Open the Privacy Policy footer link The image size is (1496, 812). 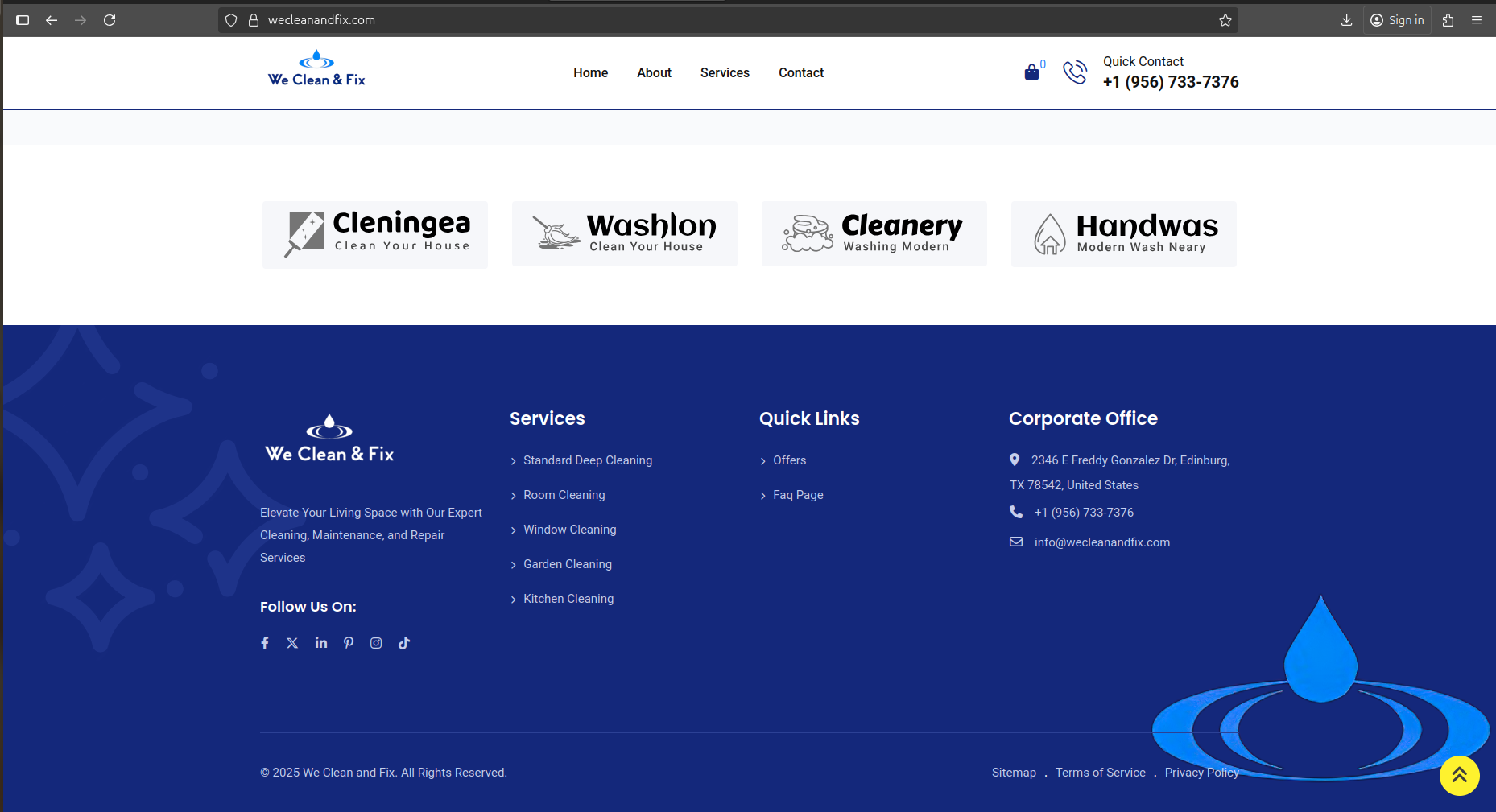[1201, 773]
